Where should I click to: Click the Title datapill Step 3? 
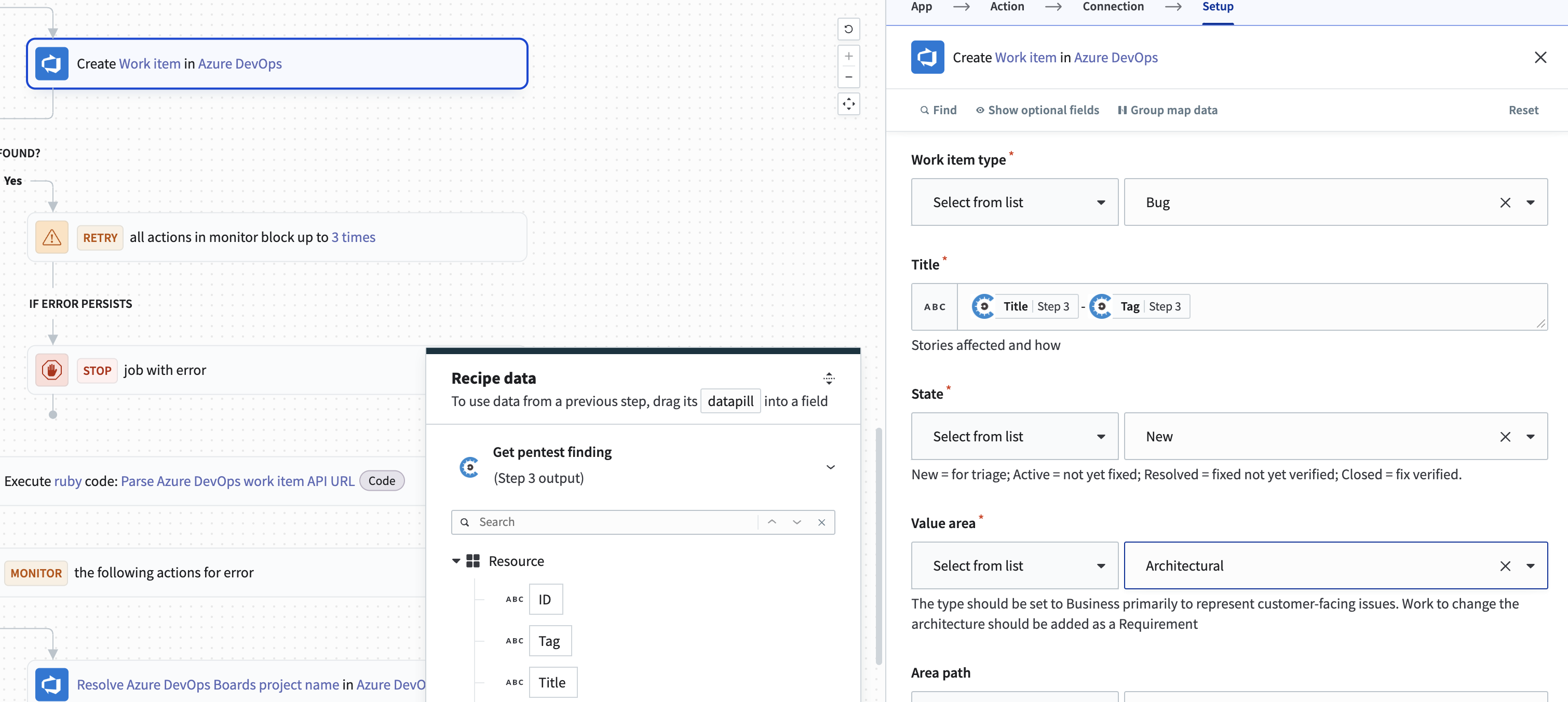[x=1024, y=306]
